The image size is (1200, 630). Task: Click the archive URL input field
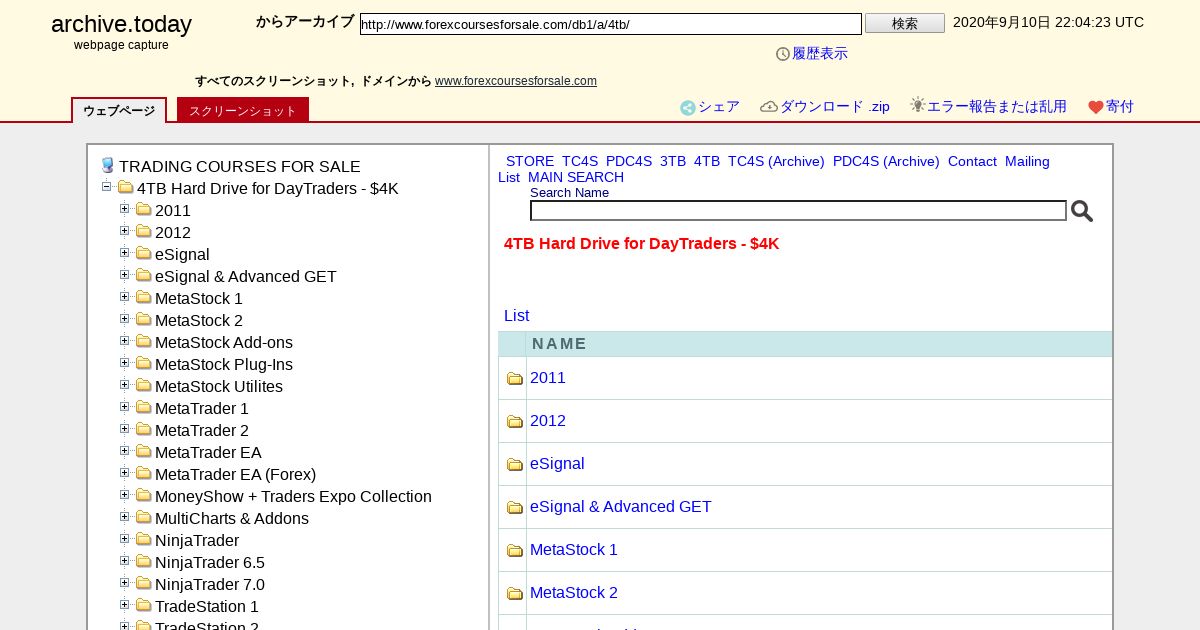click(611, 24)
